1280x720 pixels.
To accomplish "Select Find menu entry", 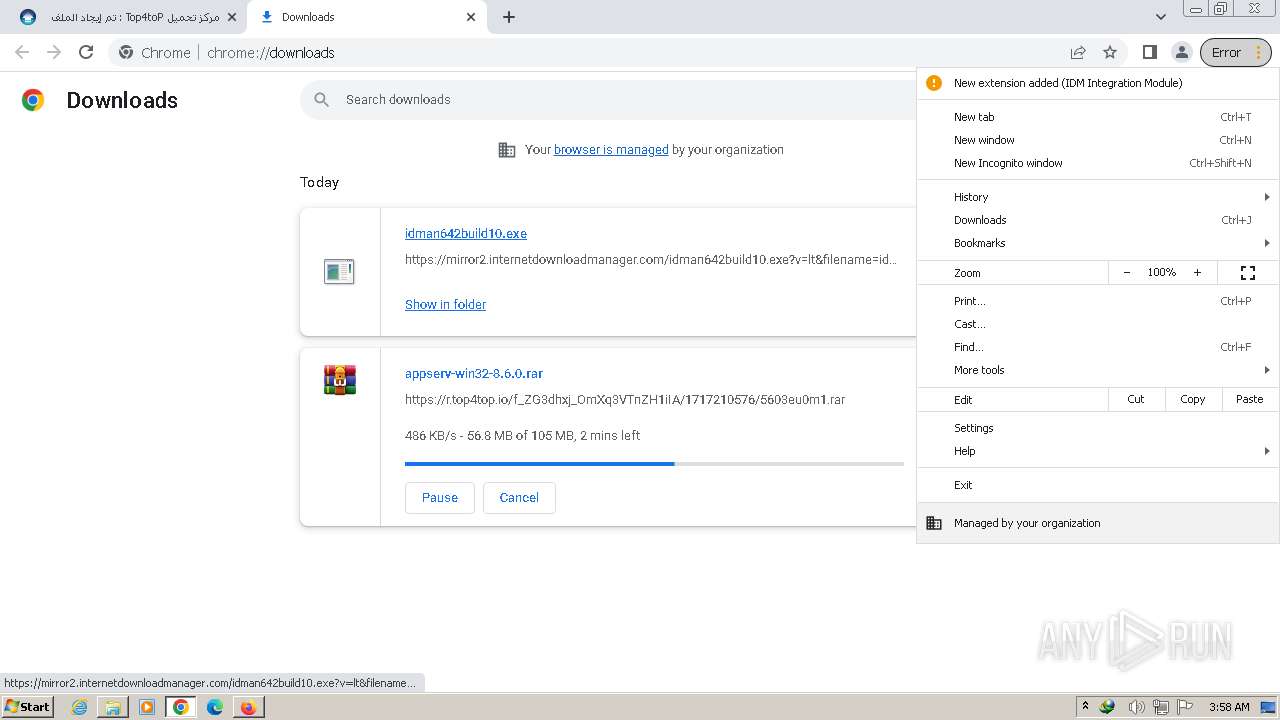I will click(1098, 347).
